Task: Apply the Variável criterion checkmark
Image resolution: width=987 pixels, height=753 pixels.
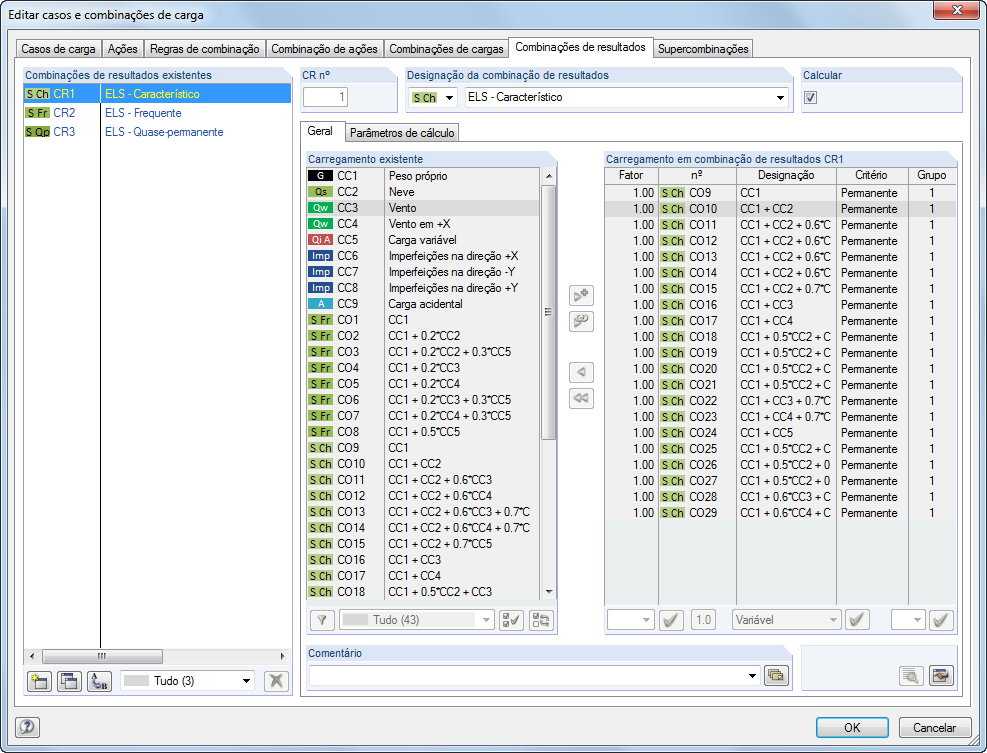Action: 857,620
